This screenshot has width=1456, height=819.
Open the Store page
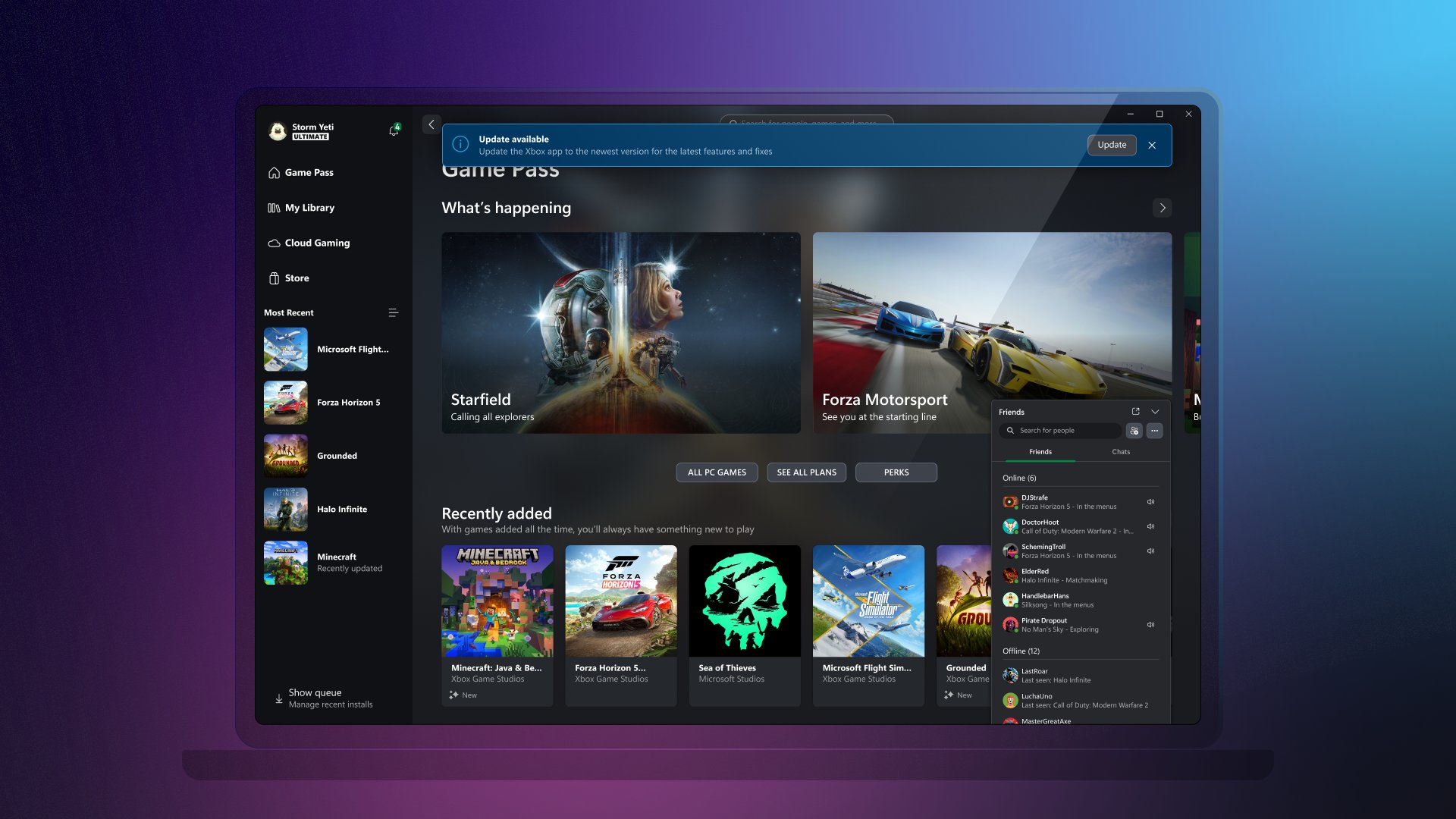(297, 278)
